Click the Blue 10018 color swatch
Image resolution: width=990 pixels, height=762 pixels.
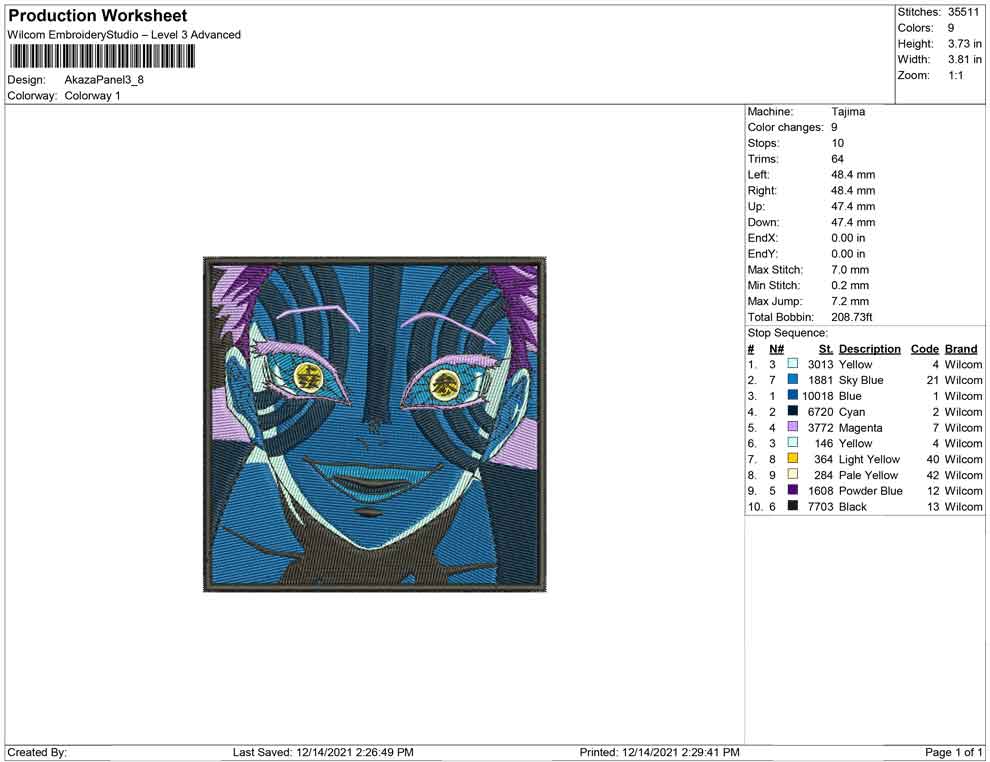(792, 395)
